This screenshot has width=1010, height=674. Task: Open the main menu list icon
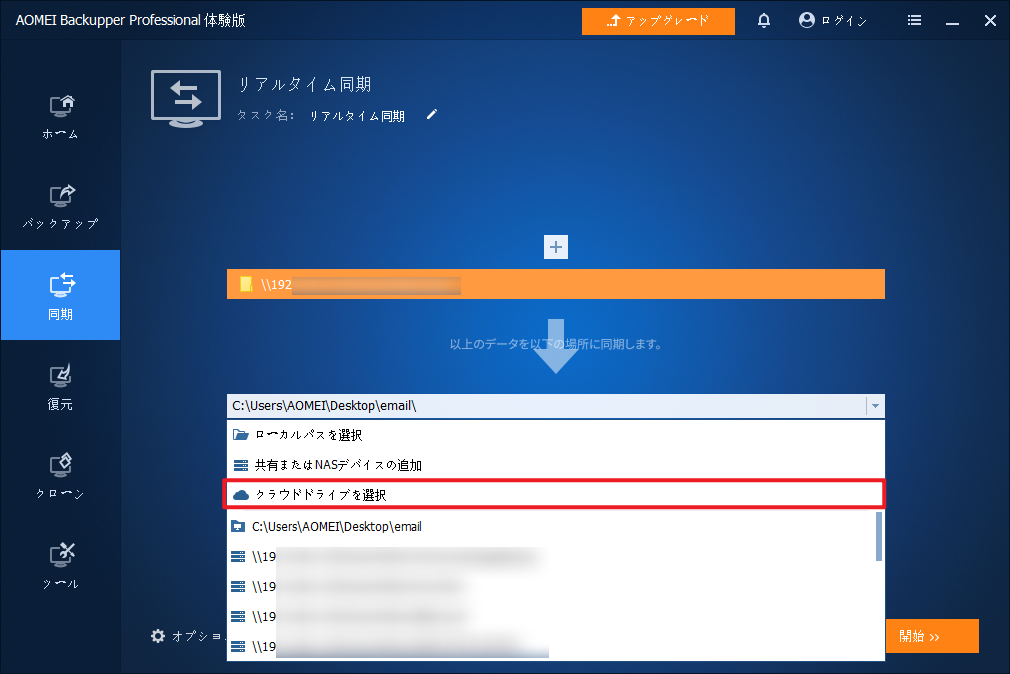pyautogui.click(x=914, y=21)
